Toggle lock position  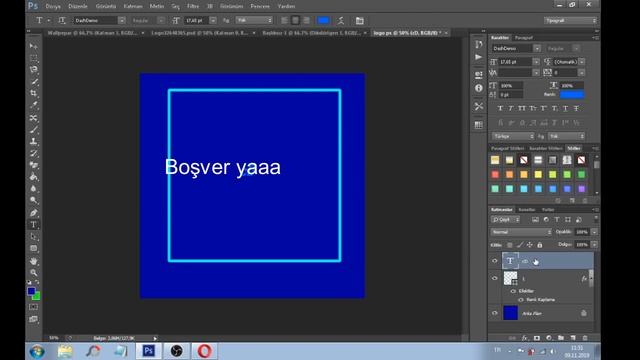[x=529, y=245]
